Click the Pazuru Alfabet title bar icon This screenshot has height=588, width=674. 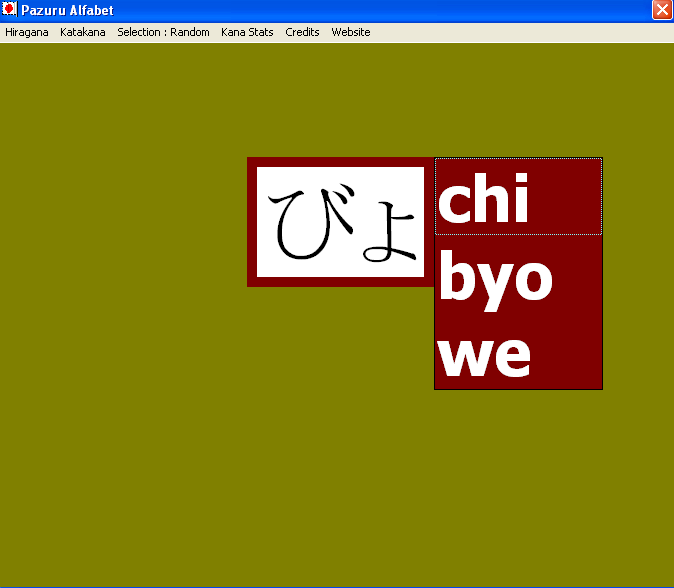[x=9, y=9]
